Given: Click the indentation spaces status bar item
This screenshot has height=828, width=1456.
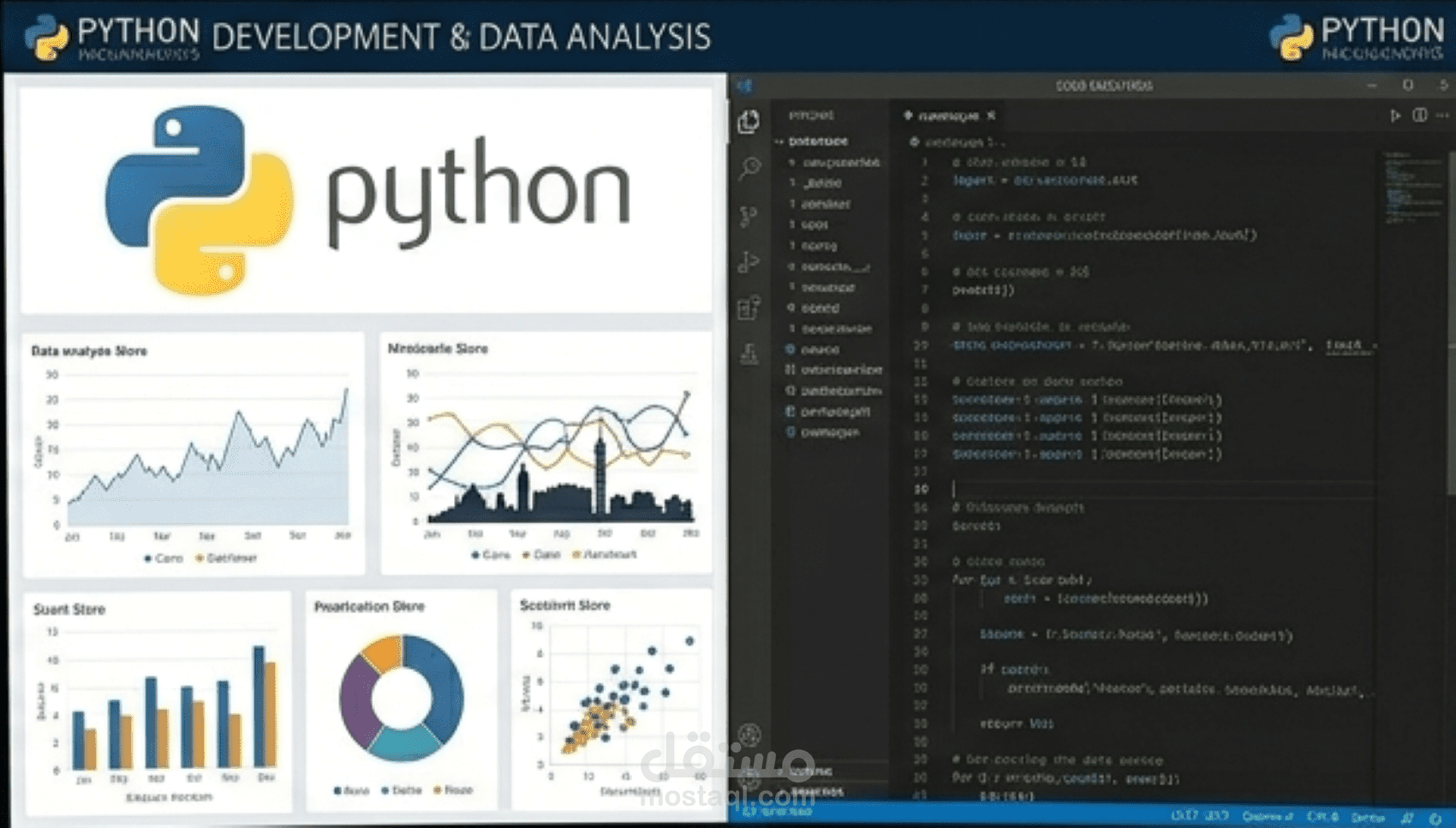Looking at the screenshot, I should (x=1268, y=816).
